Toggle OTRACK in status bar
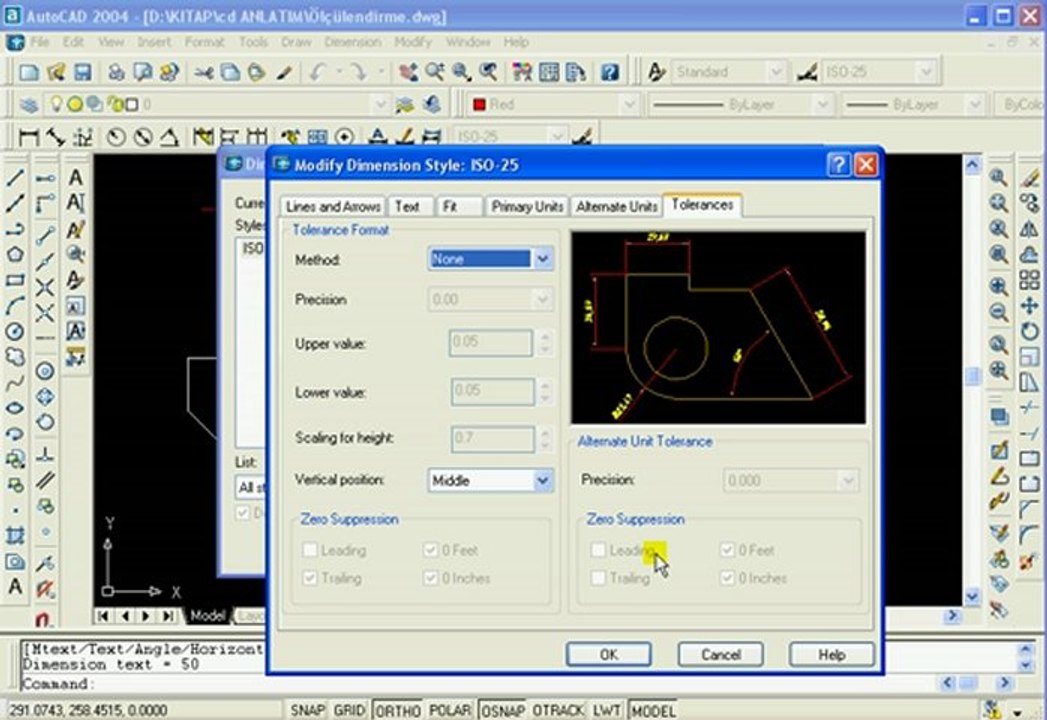Viewport: 1047px width, 720px height. [558, 710]
